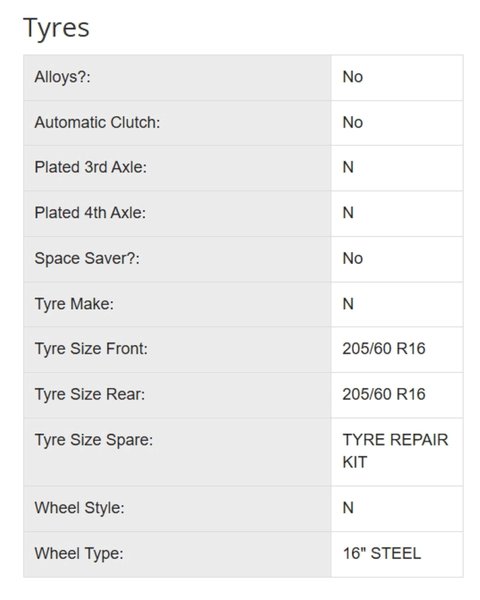
Task: Select the Automatic Clutch label
Action: click(97, 122)
